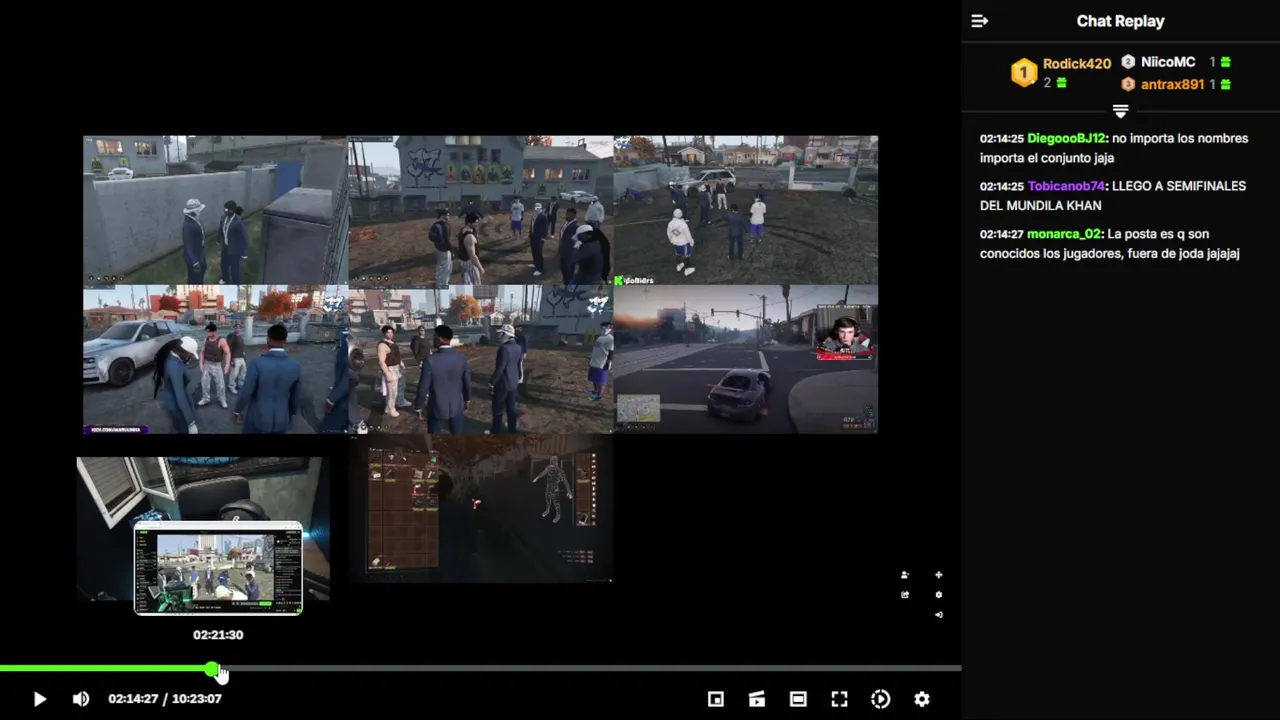
Task: Click the driving car stream tile with webcam
Action: point(746,359)
